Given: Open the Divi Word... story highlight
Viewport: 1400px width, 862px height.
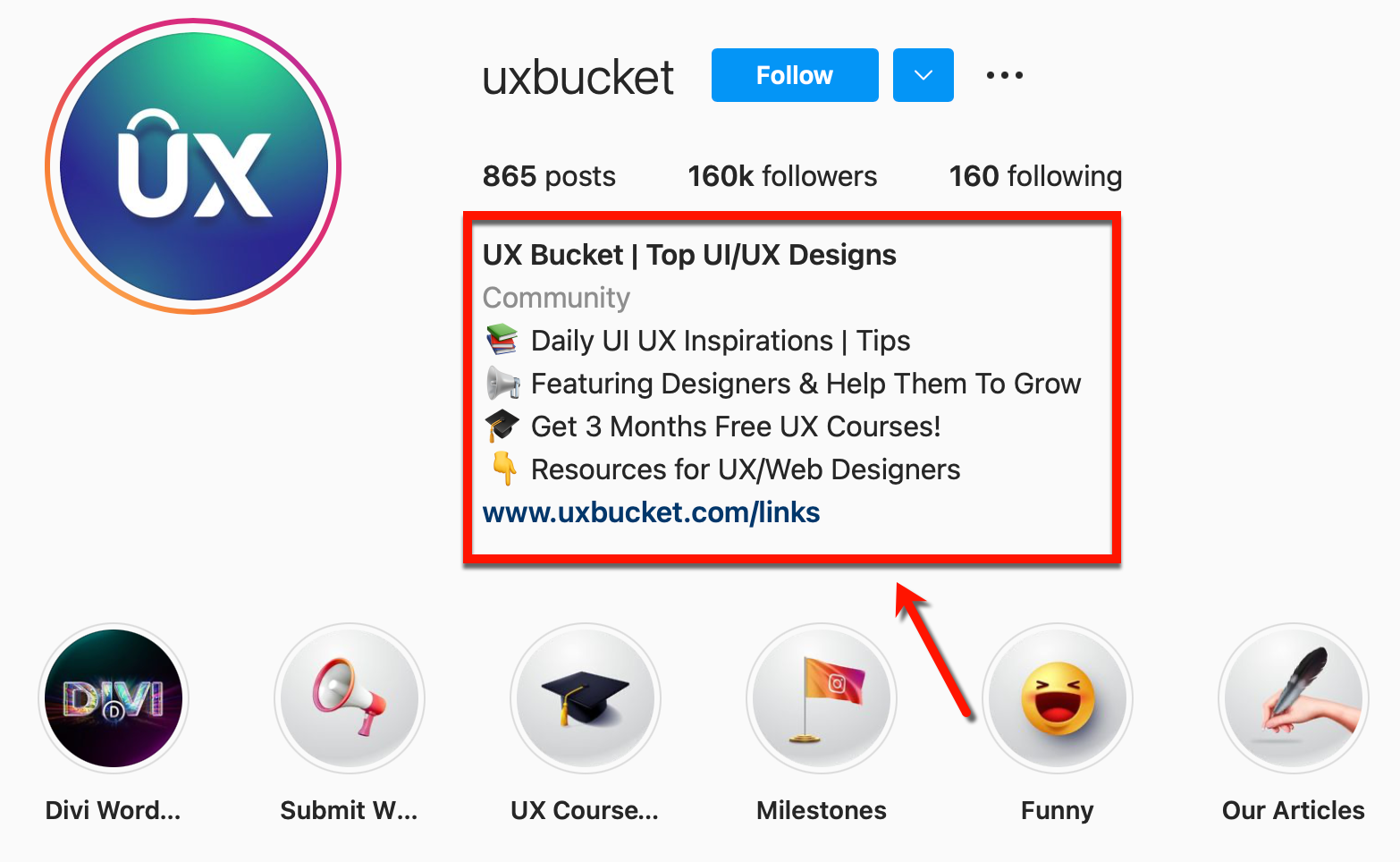Looking at the screenshot, I should [114, 698].
